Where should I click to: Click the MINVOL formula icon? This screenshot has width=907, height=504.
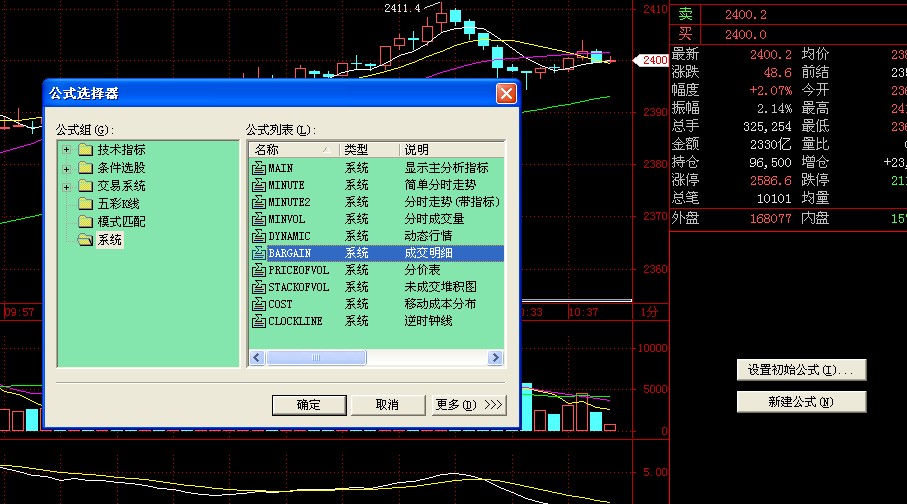tap(258, 219)
